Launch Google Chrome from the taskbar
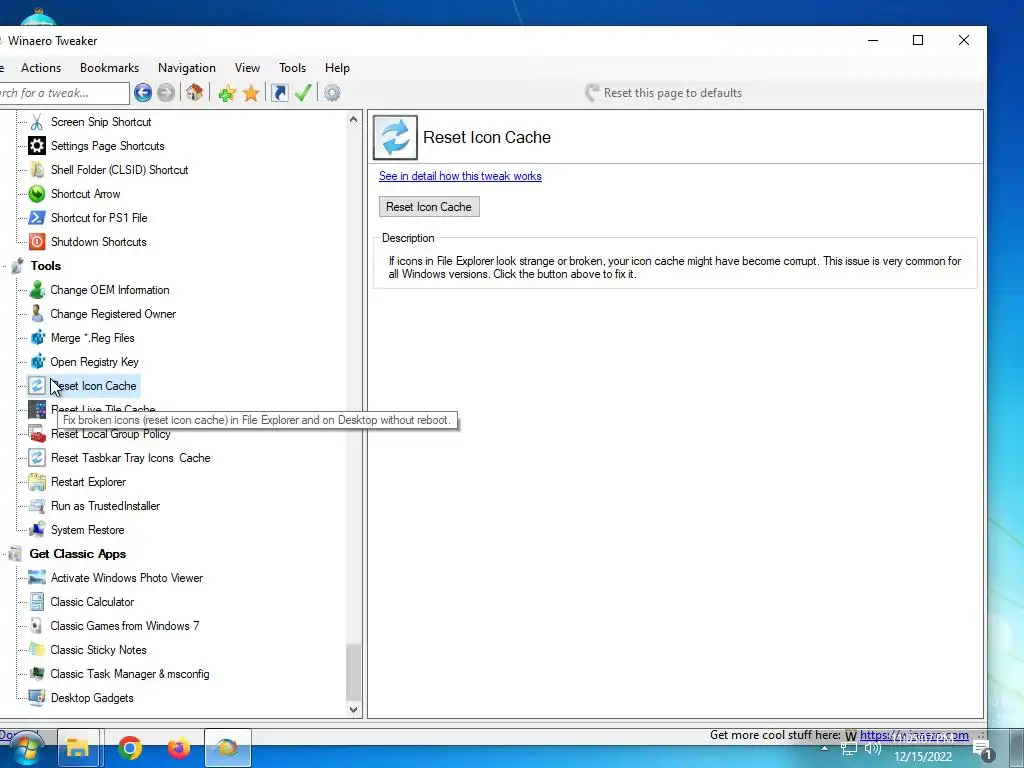Viewport: 1024px width, 768px height. [x=130, y=748]
